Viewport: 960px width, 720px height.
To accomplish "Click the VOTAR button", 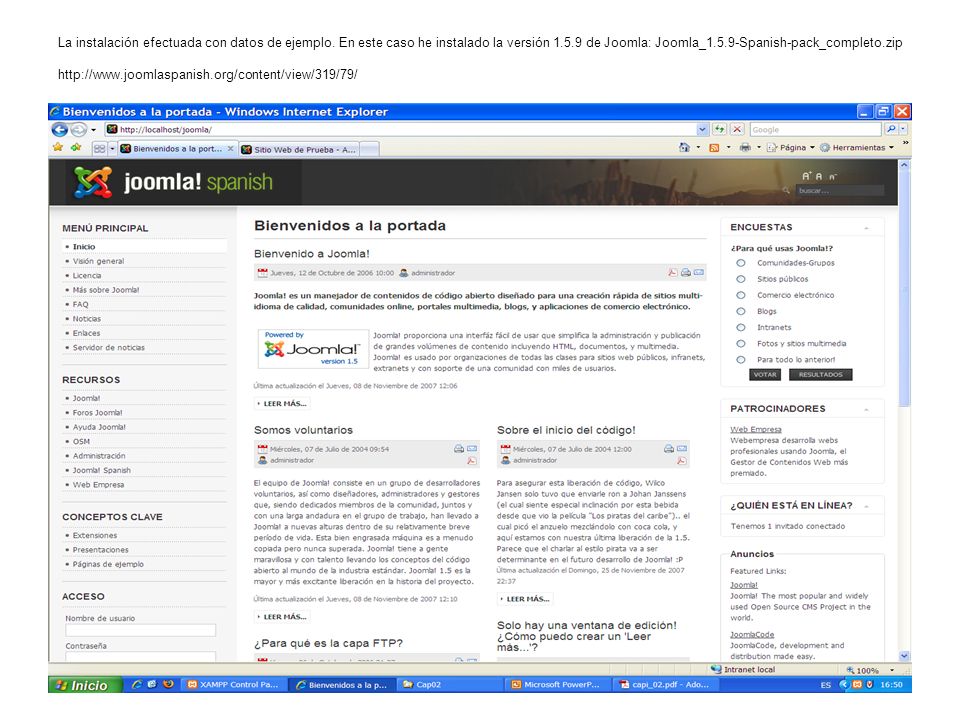I will point(765,375).
